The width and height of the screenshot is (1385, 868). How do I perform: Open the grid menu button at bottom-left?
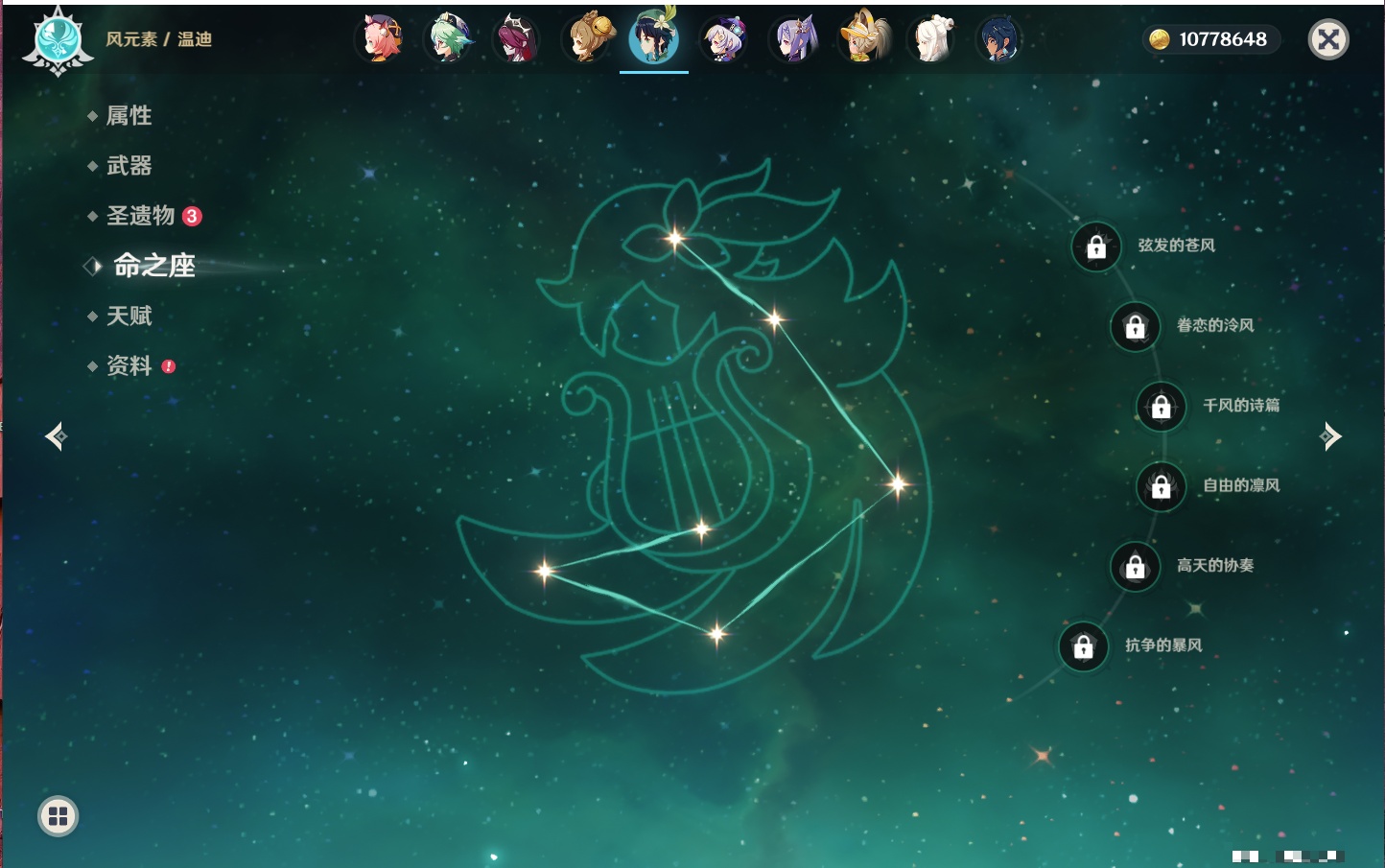click(59, 816)
